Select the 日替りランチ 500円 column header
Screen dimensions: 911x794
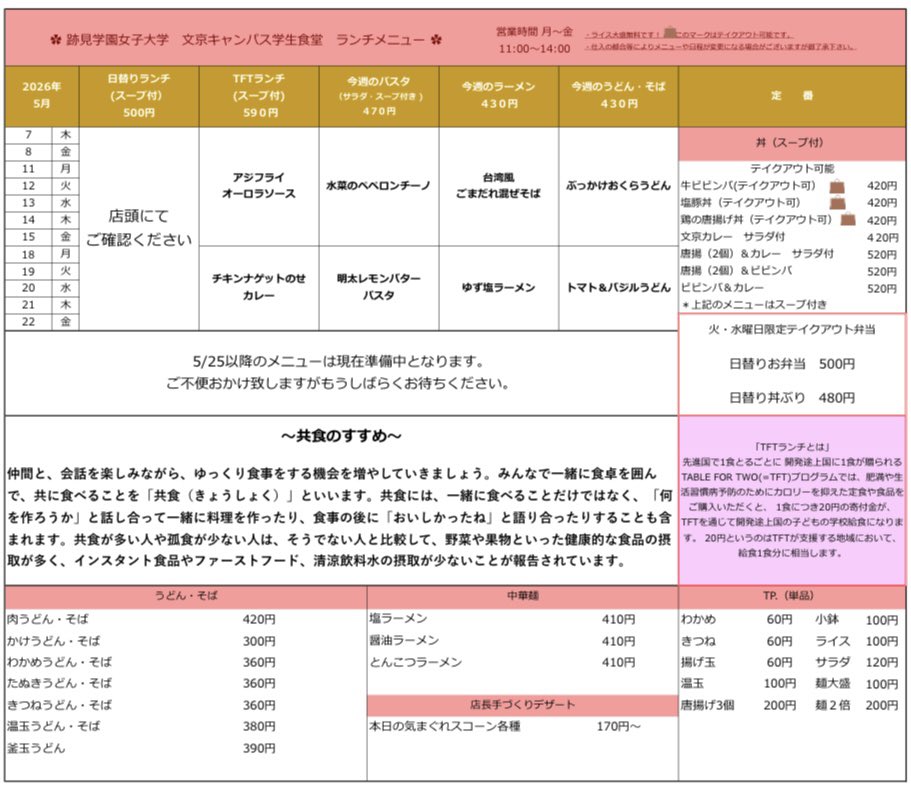coord(139,96)
